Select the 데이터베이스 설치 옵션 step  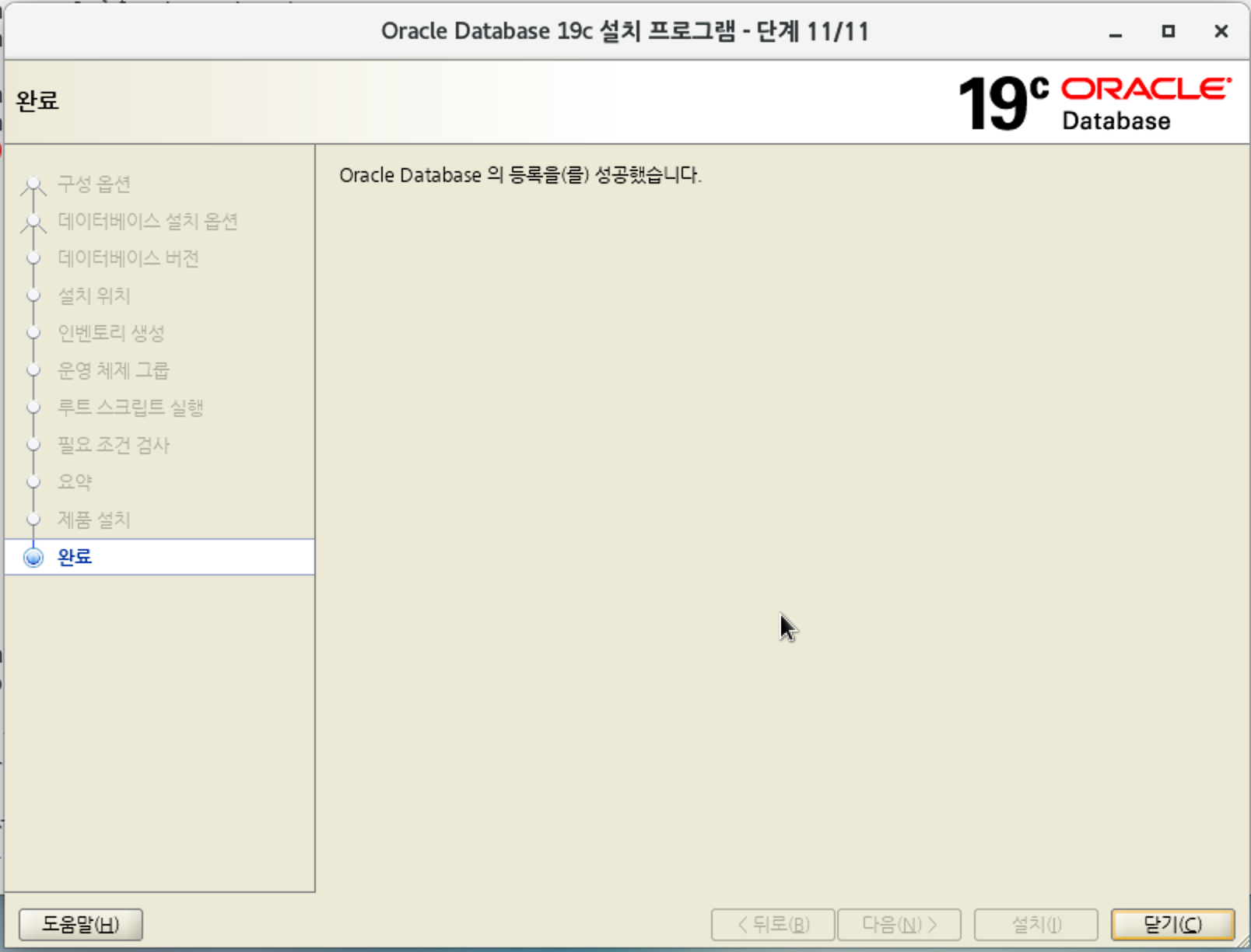(x=147, y=222)
